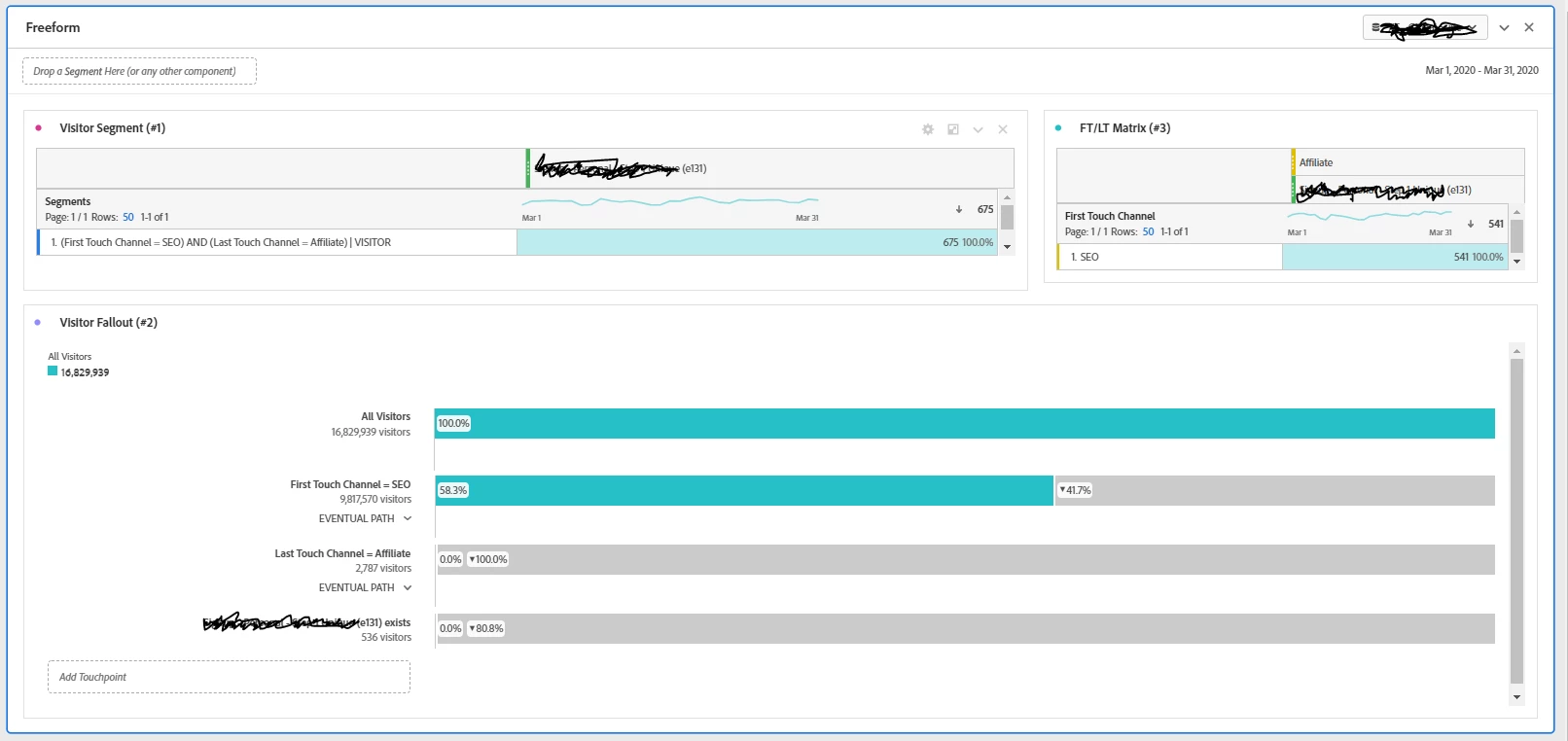1568x741 pixels.
Task: Click the 675 100.0% segment cell
Action: (757, 242)
